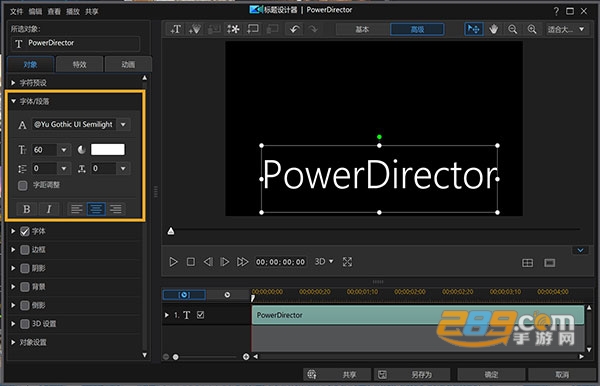Viewport: 600px width, 386px height.
Task: Enable the 背景 backdrop checkbox
Action: tap(25, 287)
